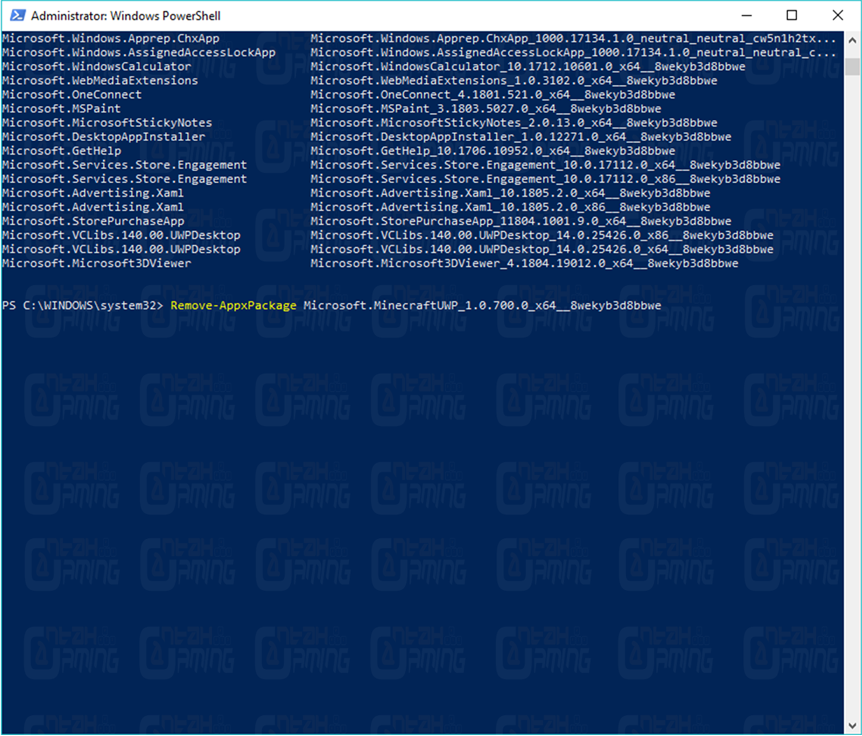Viewport: 862px width, 736px height.
Task: Click short name Microsoft.WebMediaExtensions in left column
Action: 100,81
